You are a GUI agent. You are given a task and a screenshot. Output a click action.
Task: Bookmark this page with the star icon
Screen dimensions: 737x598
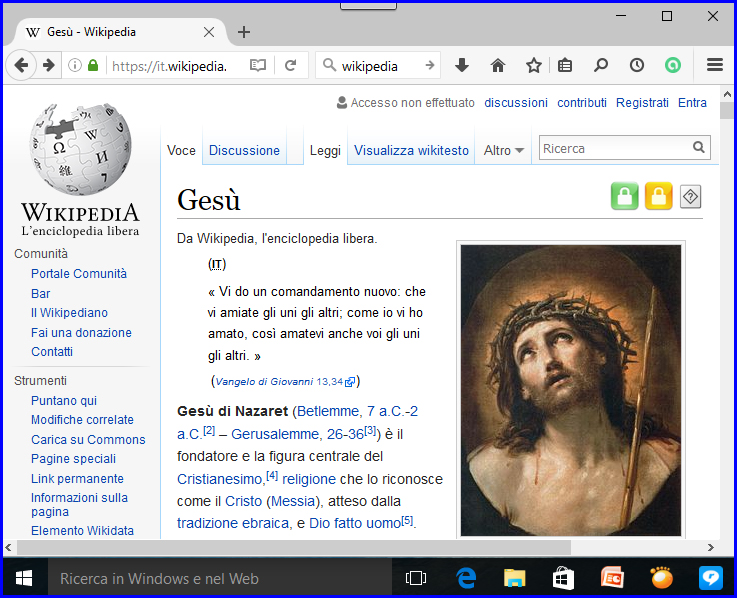pyautogui.click(x=533, y=65)
